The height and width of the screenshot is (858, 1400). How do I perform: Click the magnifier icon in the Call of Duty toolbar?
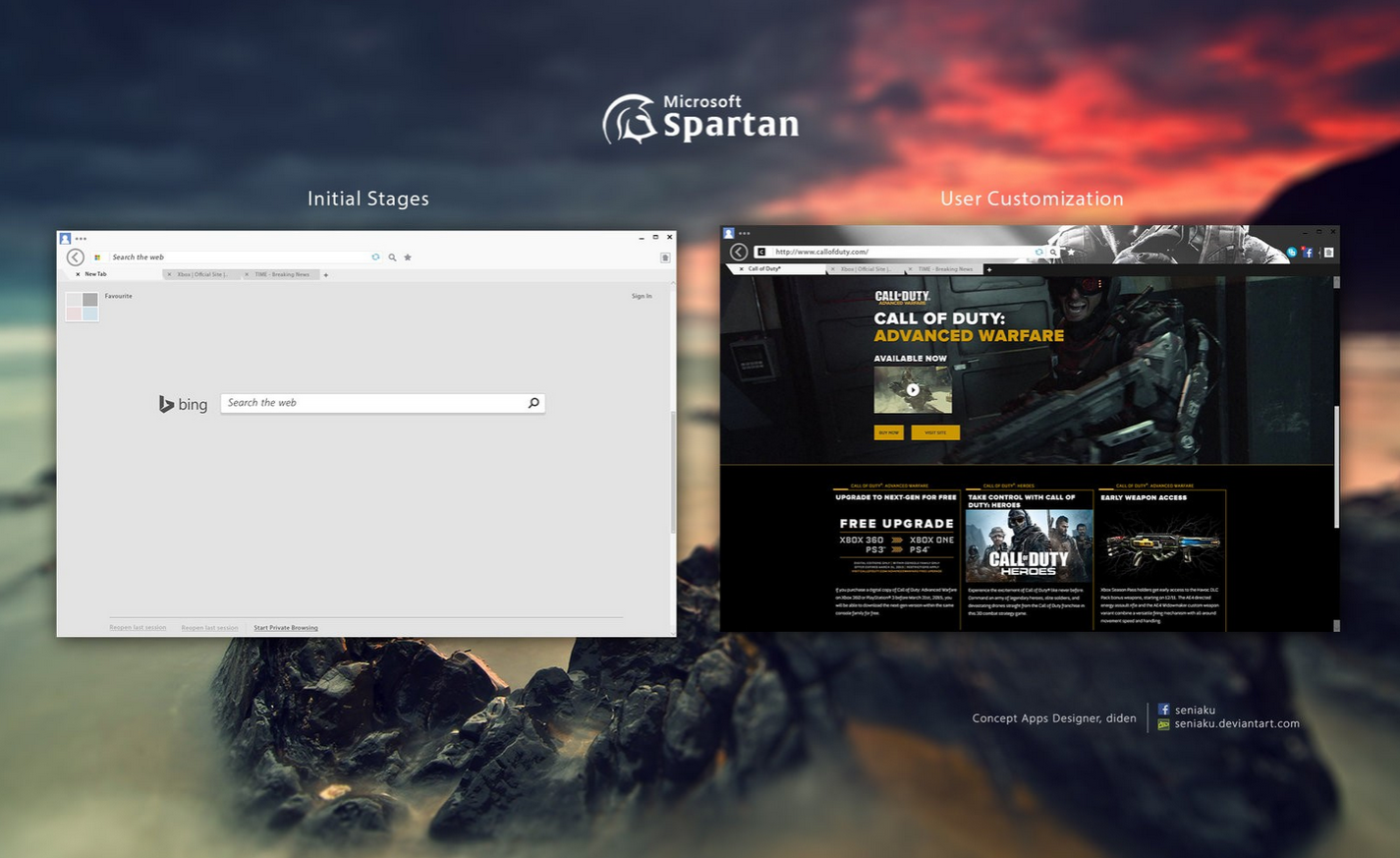1053,252
